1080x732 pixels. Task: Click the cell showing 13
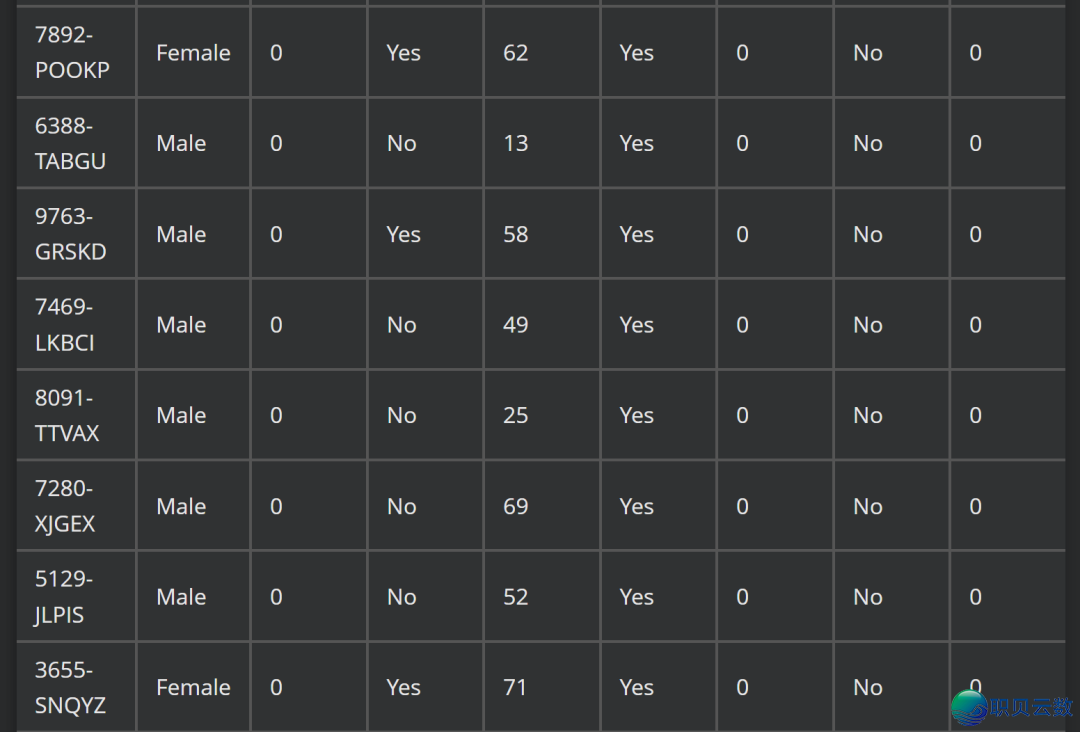(516, 144)
